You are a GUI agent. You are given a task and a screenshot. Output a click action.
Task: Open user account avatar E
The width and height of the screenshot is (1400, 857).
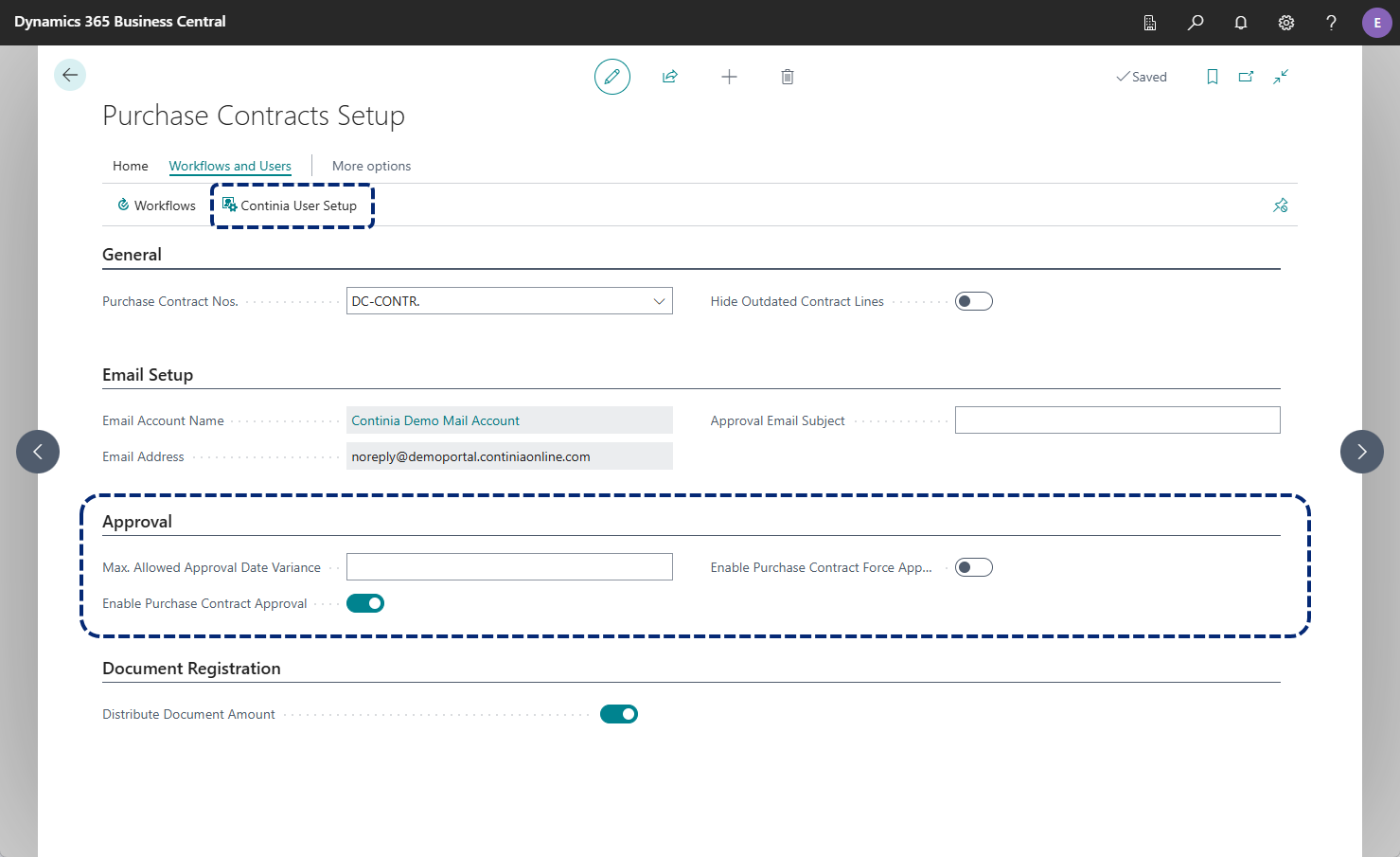point(1377,23)
